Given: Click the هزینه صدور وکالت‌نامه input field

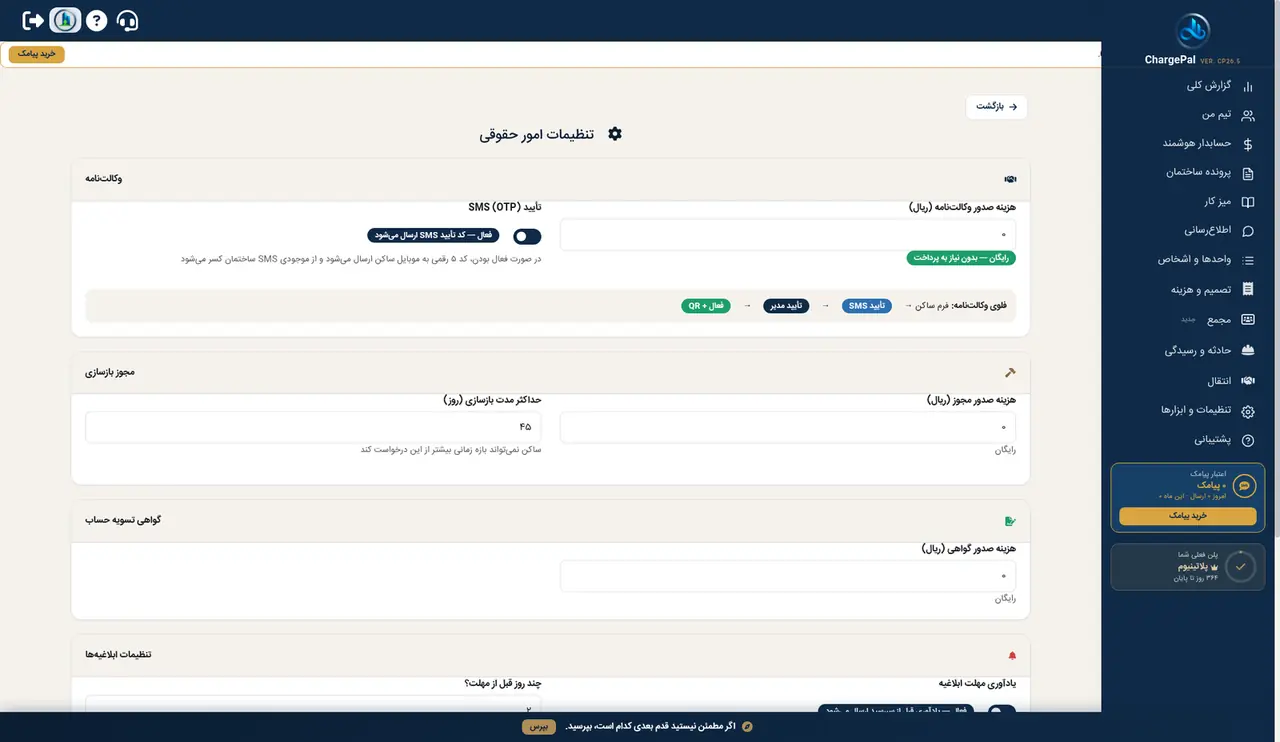Looking at the screenshot, I should [x=788, y=235].
